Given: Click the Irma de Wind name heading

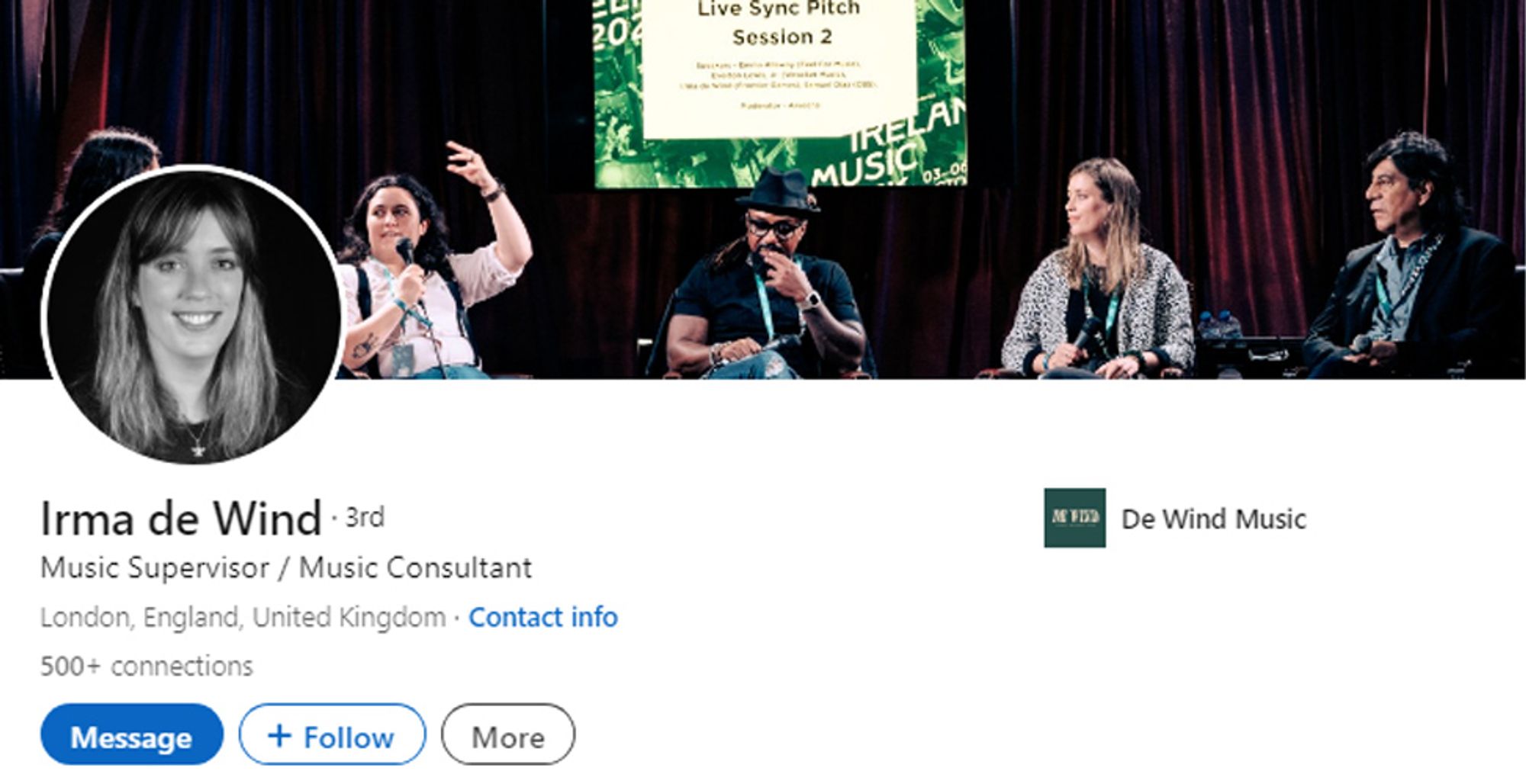Looking at the screenshot, I should click(x=181, y=519).
